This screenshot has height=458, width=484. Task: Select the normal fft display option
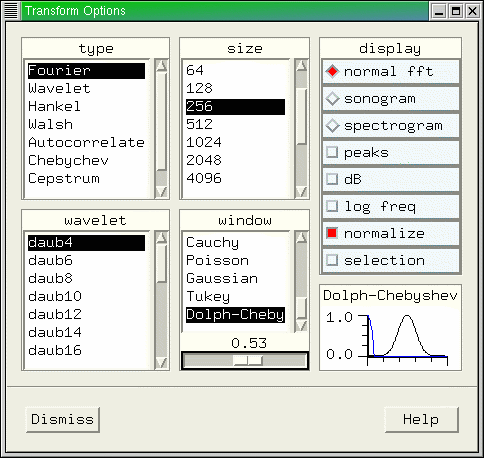(x=391, y=71)
